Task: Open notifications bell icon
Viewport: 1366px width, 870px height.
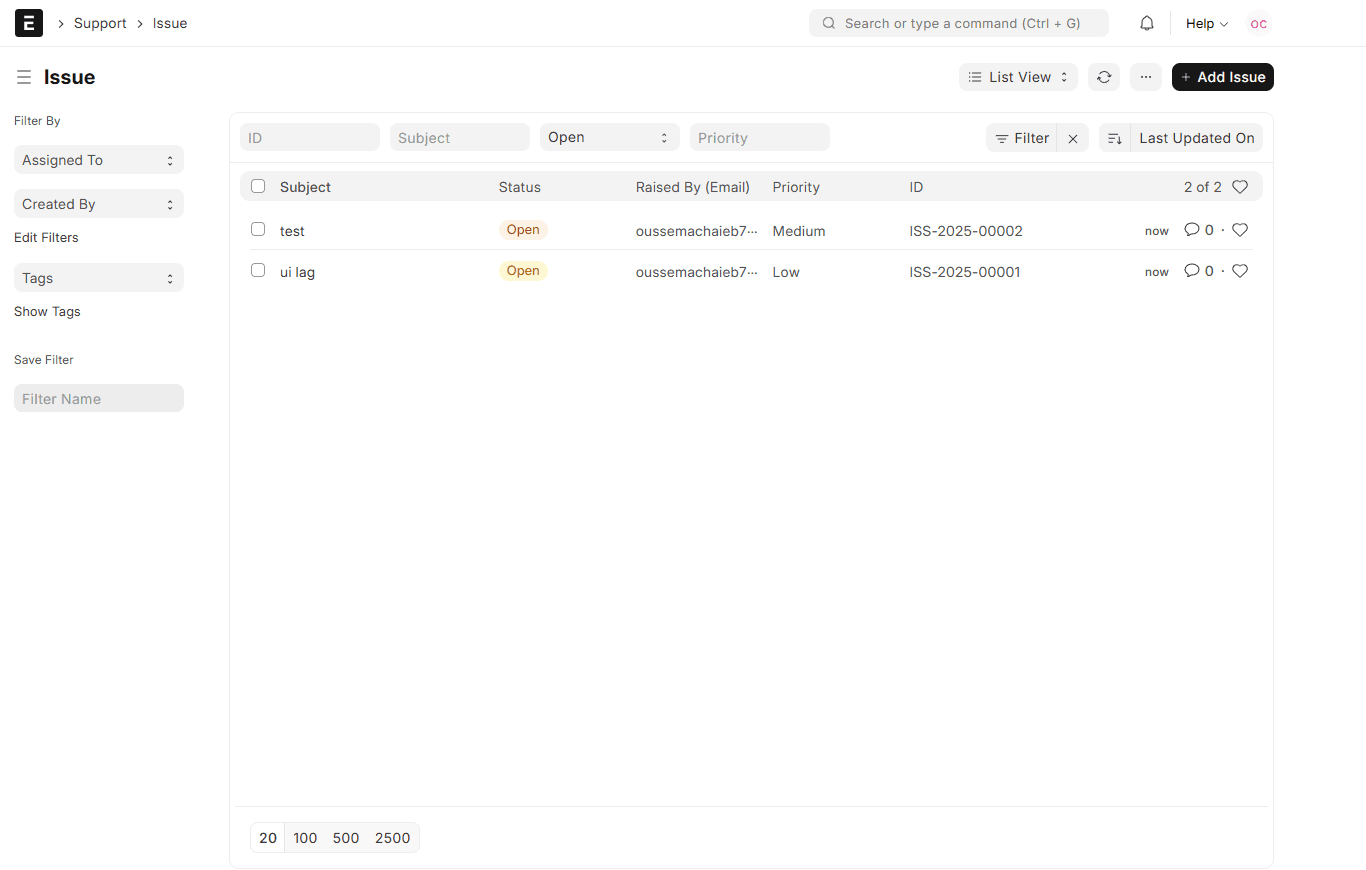Action: pos(1147,23)
